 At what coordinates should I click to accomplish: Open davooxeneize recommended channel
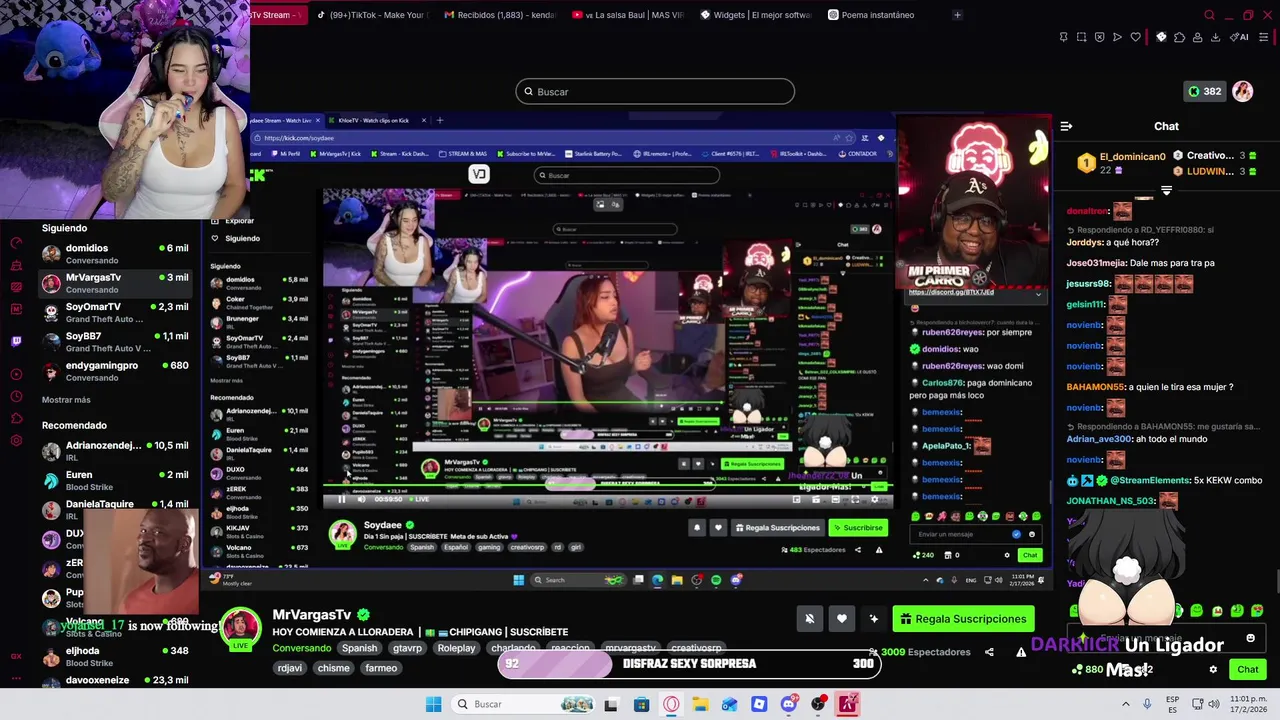(x=114, y=680)
